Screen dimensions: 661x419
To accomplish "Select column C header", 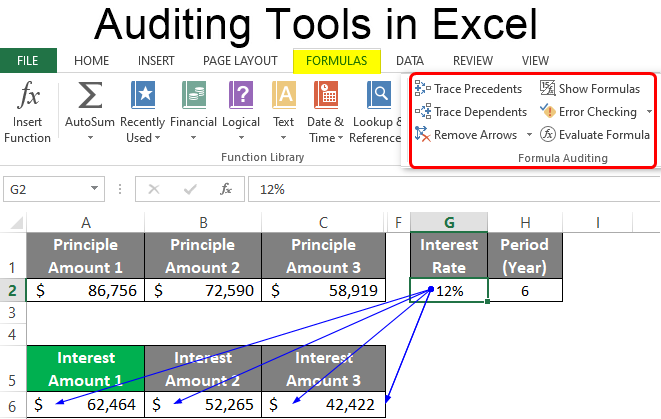I will click(323, 222).
